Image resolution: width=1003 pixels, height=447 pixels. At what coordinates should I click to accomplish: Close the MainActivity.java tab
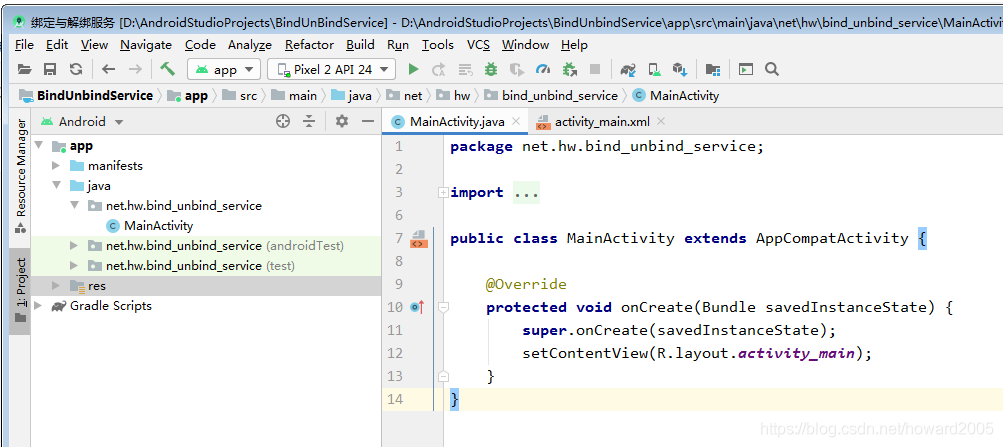(x=517, y=122)
